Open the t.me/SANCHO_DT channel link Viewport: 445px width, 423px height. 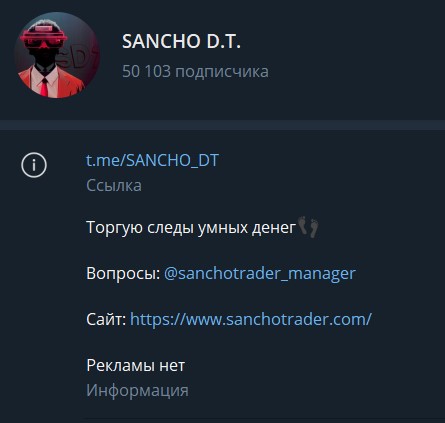pos(152,160)
